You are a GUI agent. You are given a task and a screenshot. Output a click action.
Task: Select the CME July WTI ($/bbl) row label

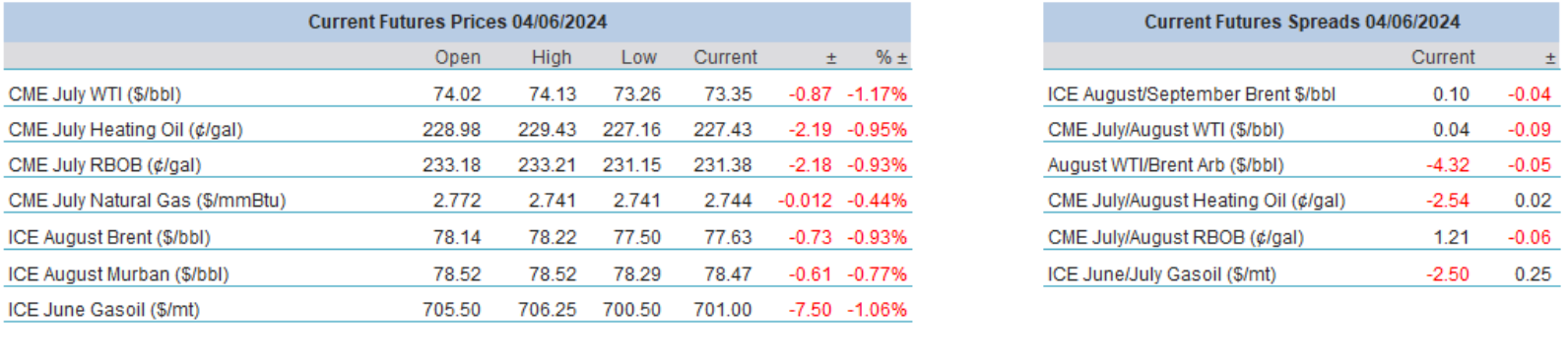coord(95,94)
